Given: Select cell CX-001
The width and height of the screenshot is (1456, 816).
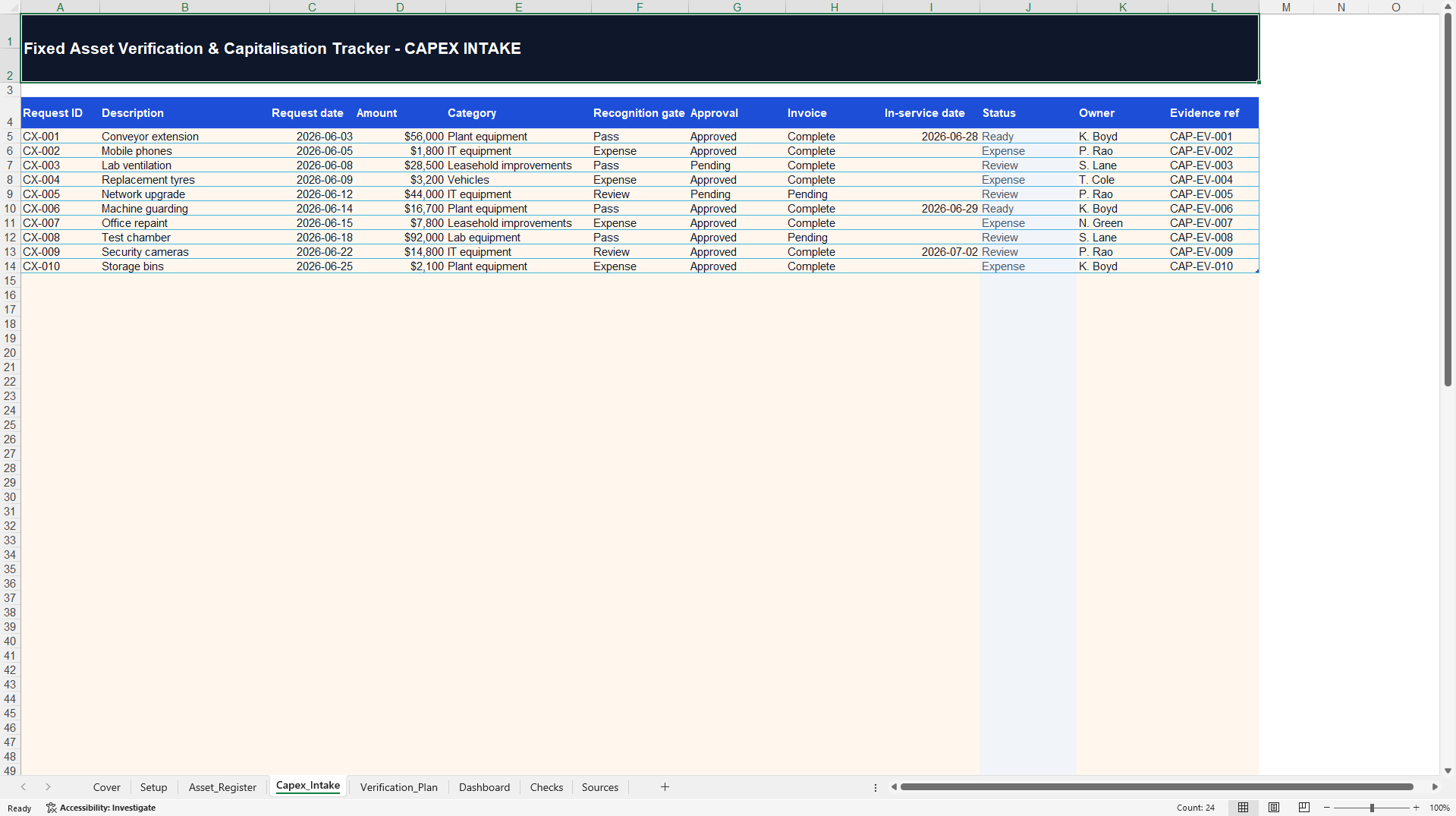Looking at the screenshot, I should pyautogui.click(x=60, y=137).
